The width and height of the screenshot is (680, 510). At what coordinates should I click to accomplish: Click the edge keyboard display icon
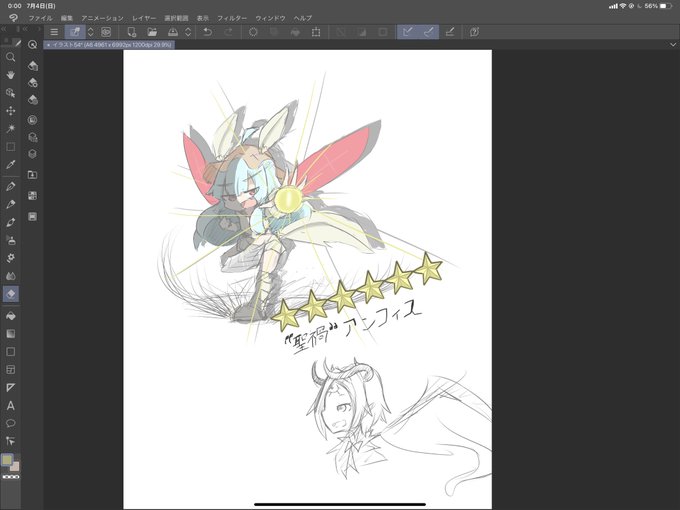click(x=106, y=32)
